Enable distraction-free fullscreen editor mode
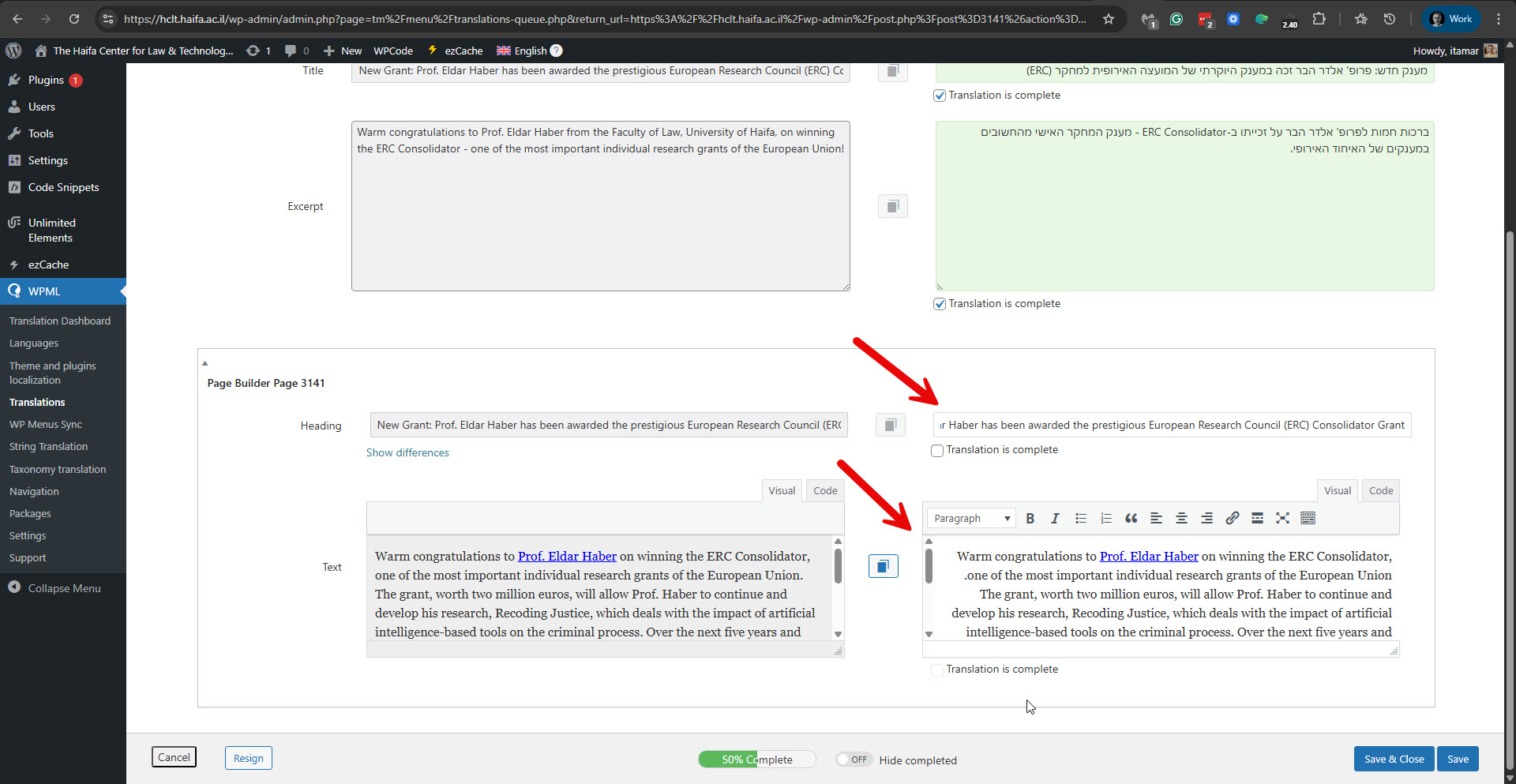The width and height of the screenshot is (1516, 784). [x=1282, y=519]
